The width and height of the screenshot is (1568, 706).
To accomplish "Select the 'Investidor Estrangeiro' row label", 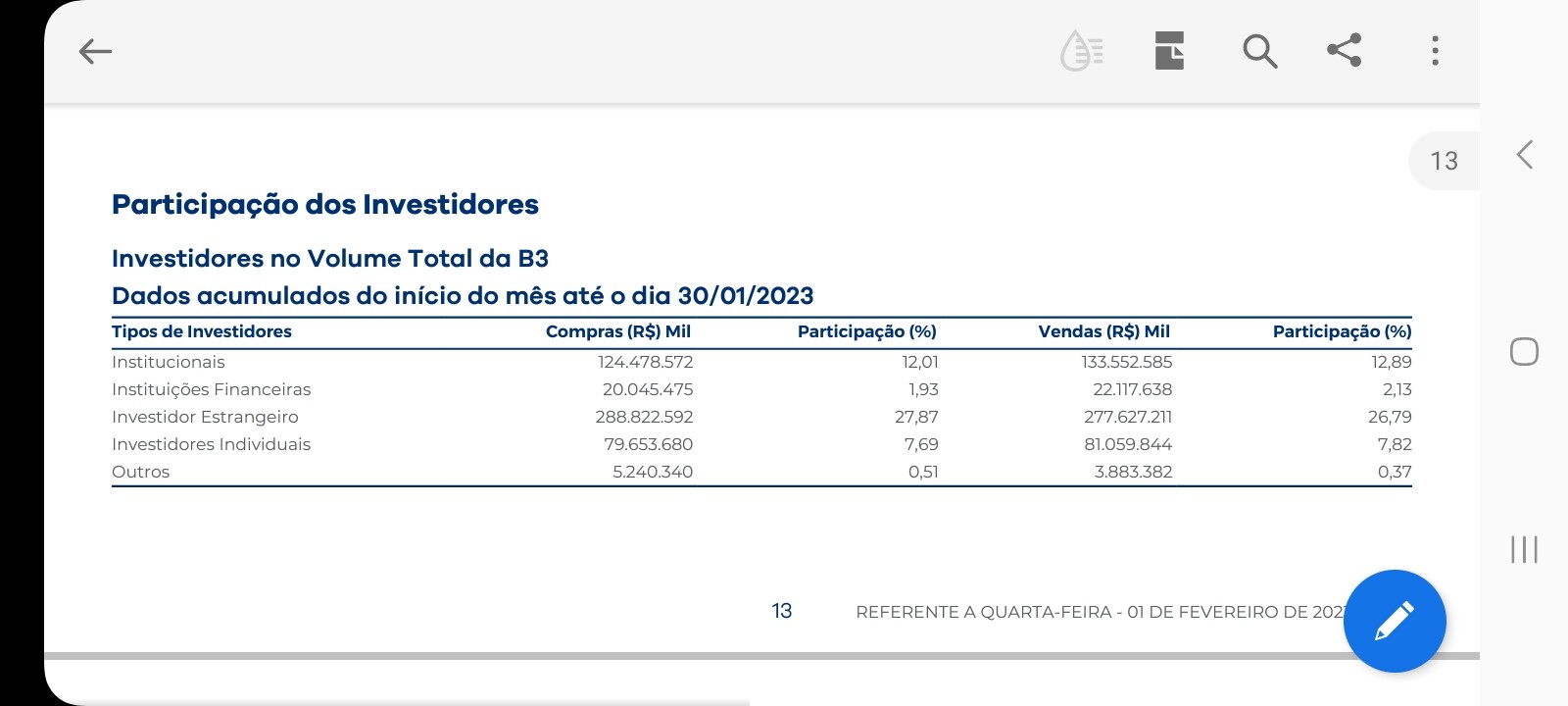I will pyautogui.click(x=205, y=417).
